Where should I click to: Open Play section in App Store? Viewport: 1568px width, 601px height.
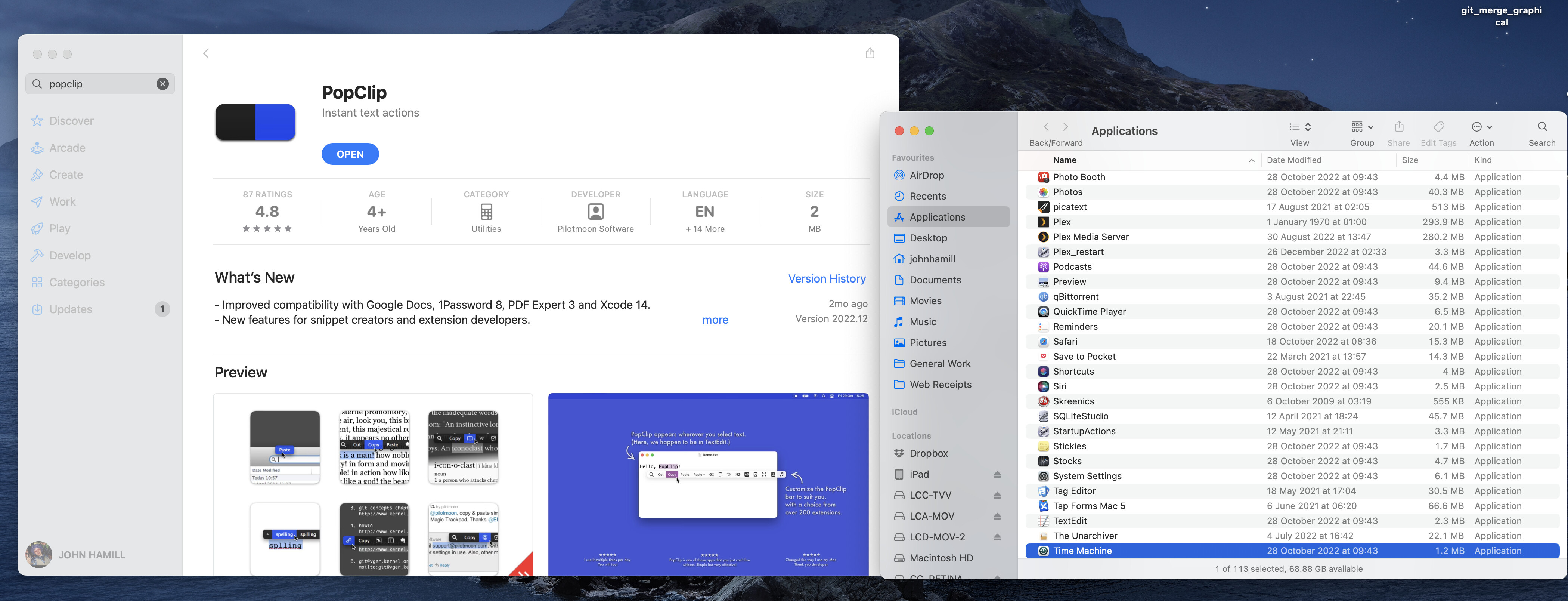click(60, 228)
